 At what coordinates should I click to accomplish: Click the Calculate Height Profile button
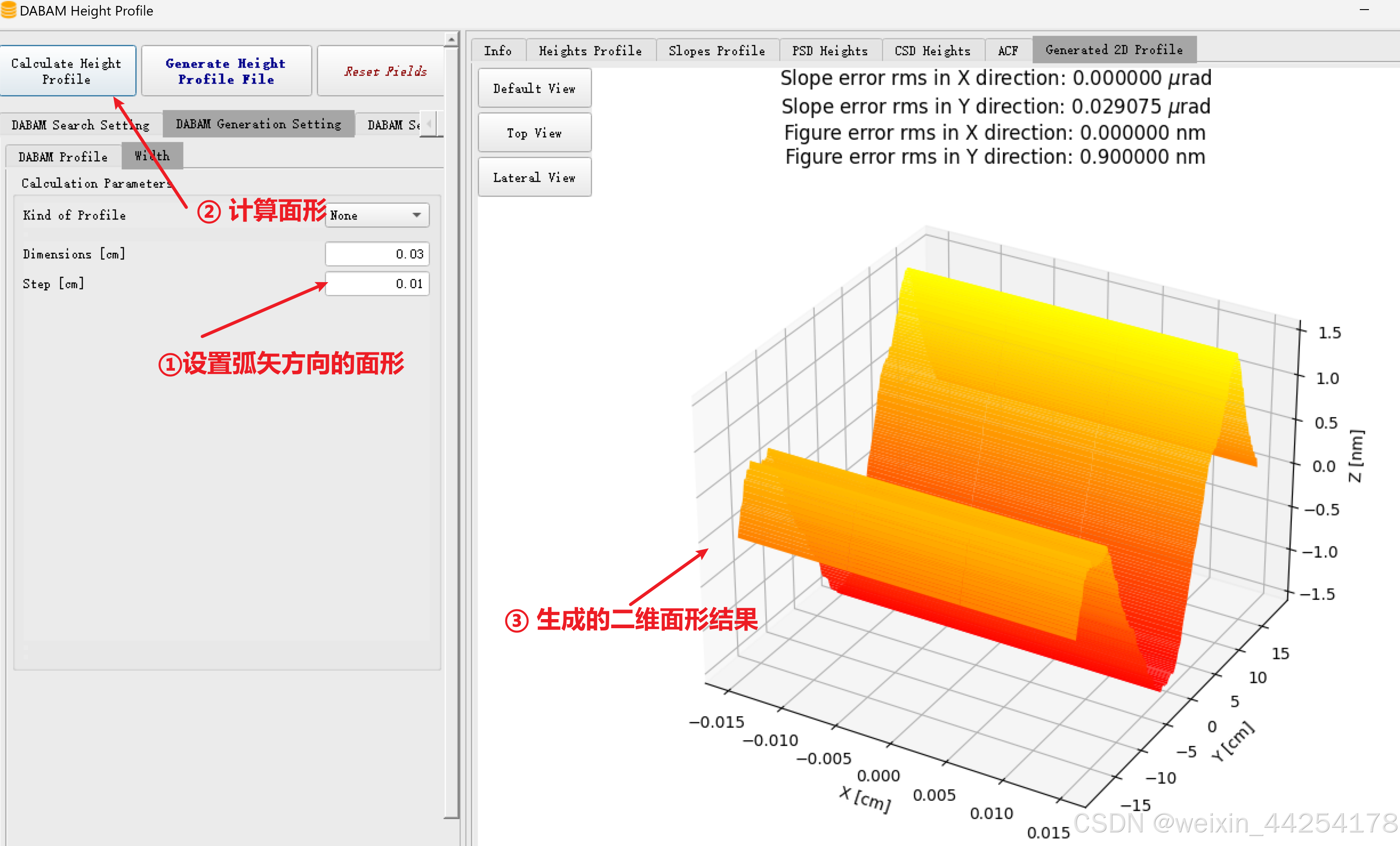pos(67,71)
